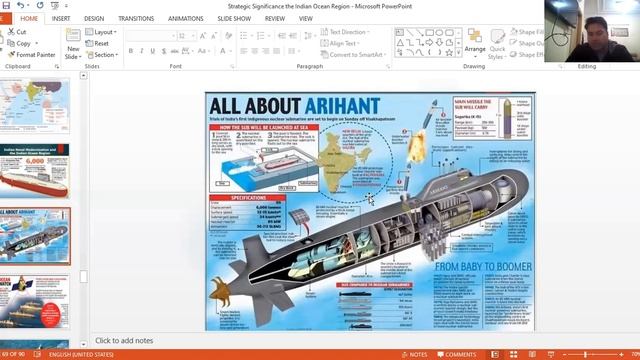Align text left
The height and width of the screenshot is (360, 640).
[x=244, y=51]
